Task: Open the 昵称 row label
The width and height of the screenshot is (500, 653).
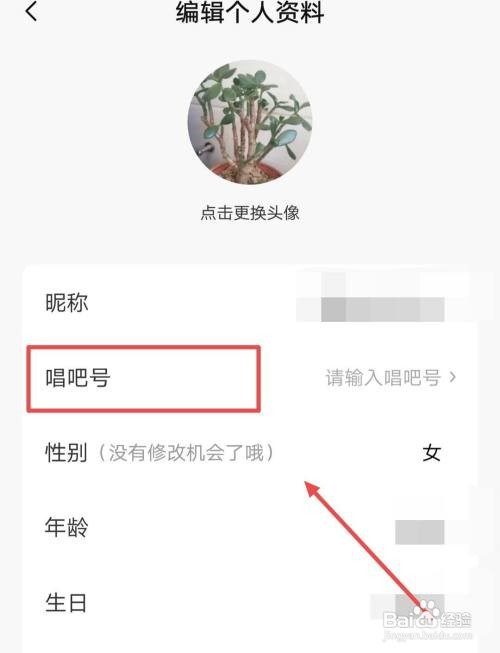Action: point(67,303)
